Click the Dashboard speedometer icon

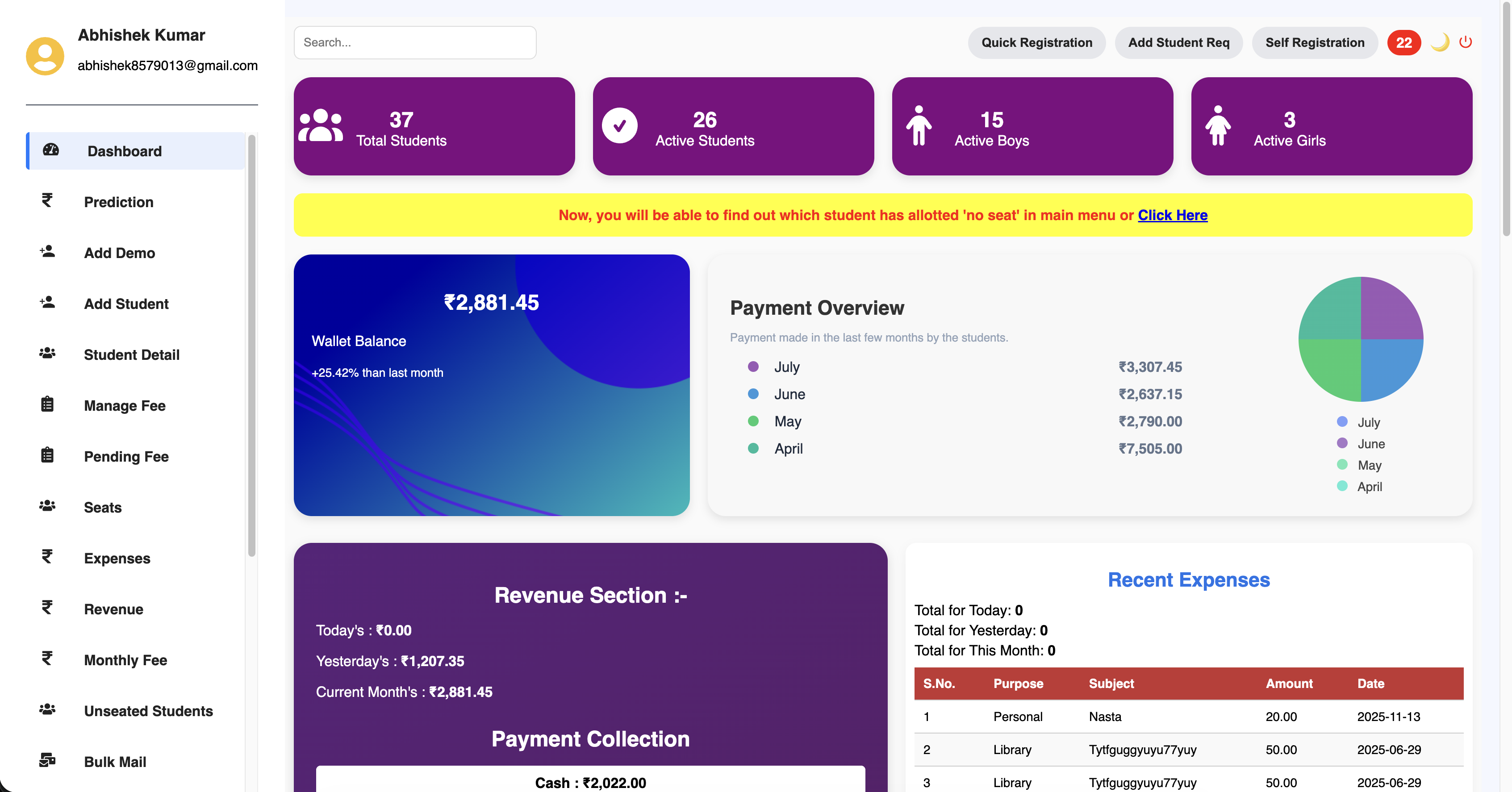tap(51, 150)
